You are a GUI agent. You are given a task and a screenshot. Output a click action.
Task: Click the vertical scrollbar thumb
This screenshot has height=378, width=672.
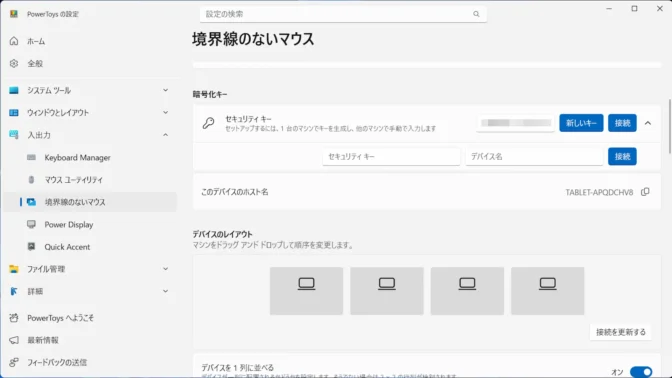(x=669, y=126)
